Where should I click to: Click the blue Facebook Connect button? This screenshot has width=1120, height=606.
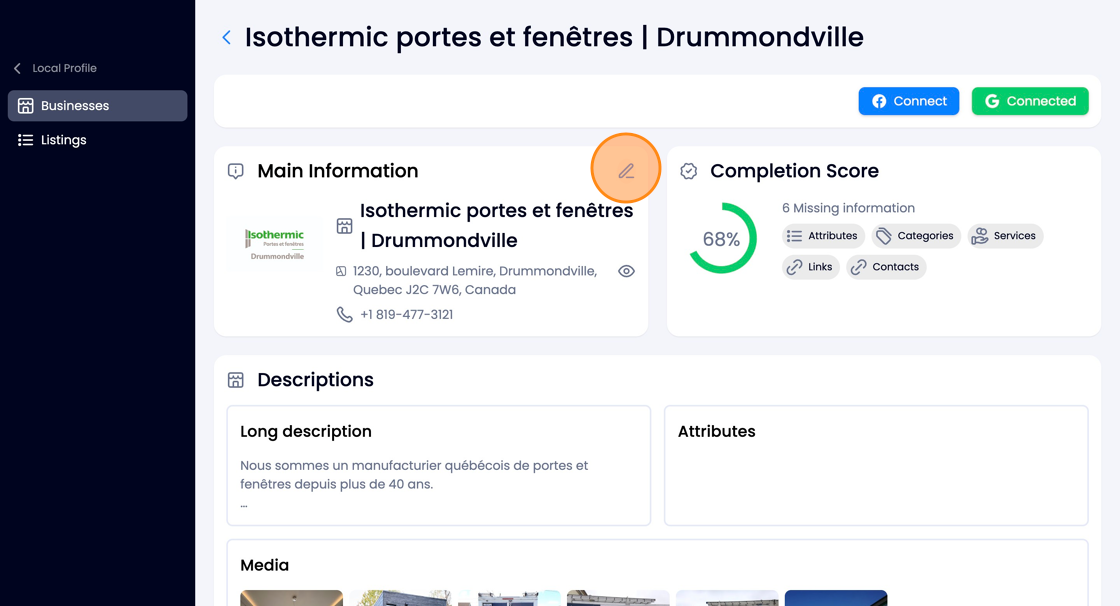[x=909, y=101]
